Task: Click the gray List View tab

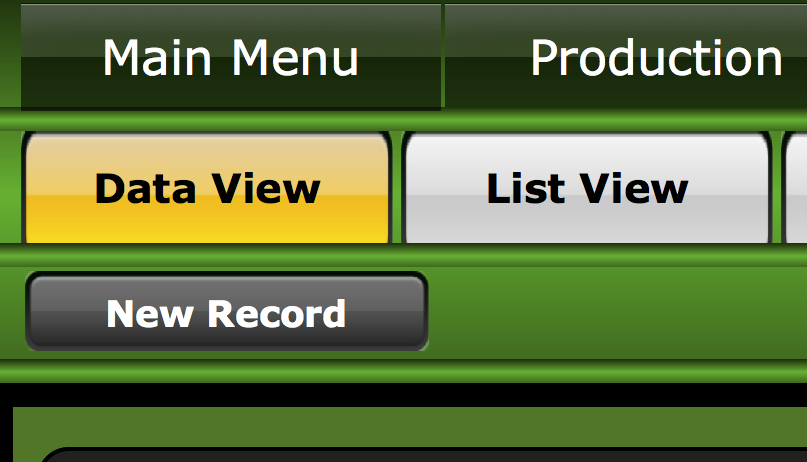Action: (587, 188)
